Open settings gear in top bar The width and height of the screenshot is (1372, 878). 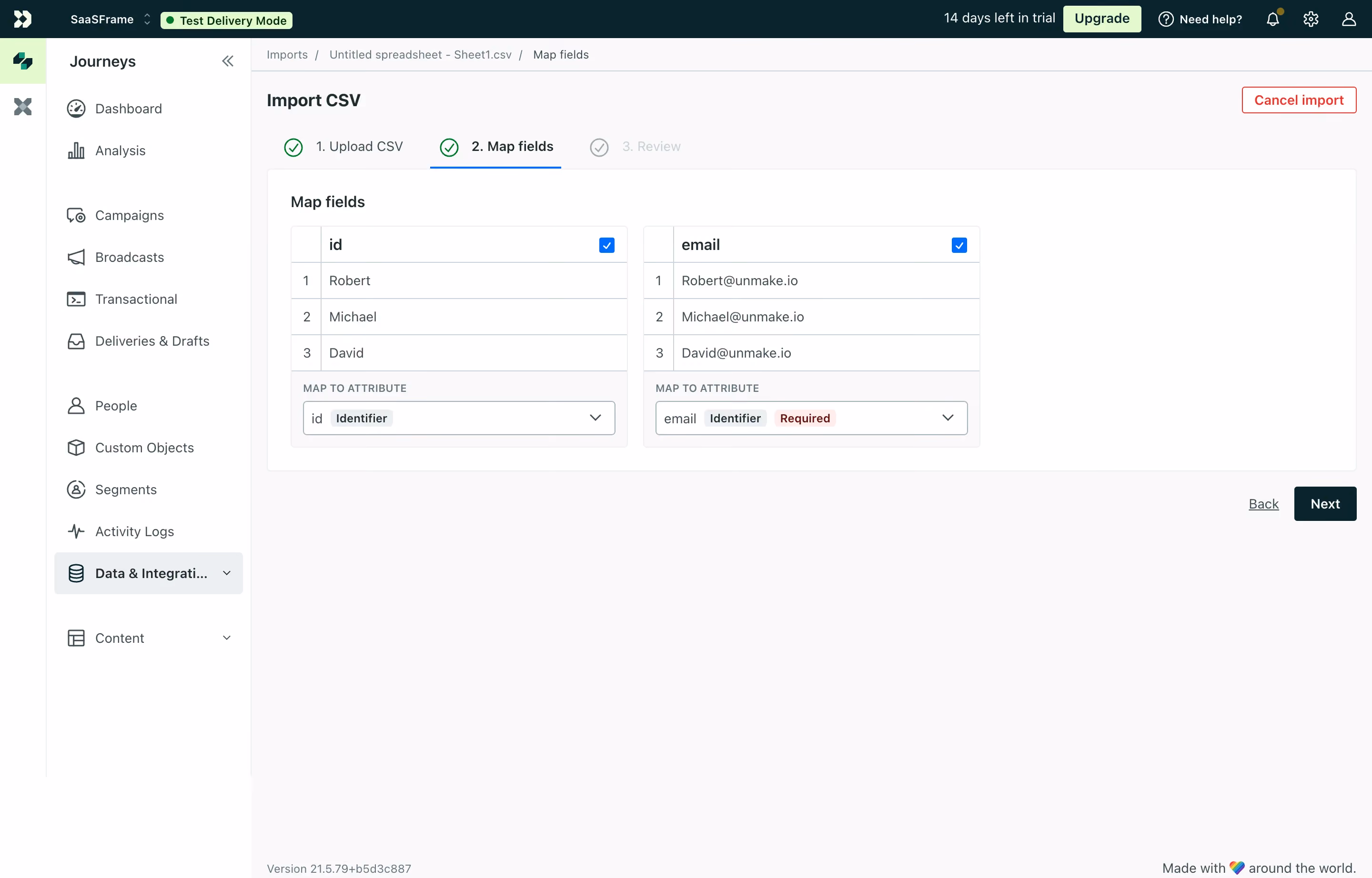1311,19
